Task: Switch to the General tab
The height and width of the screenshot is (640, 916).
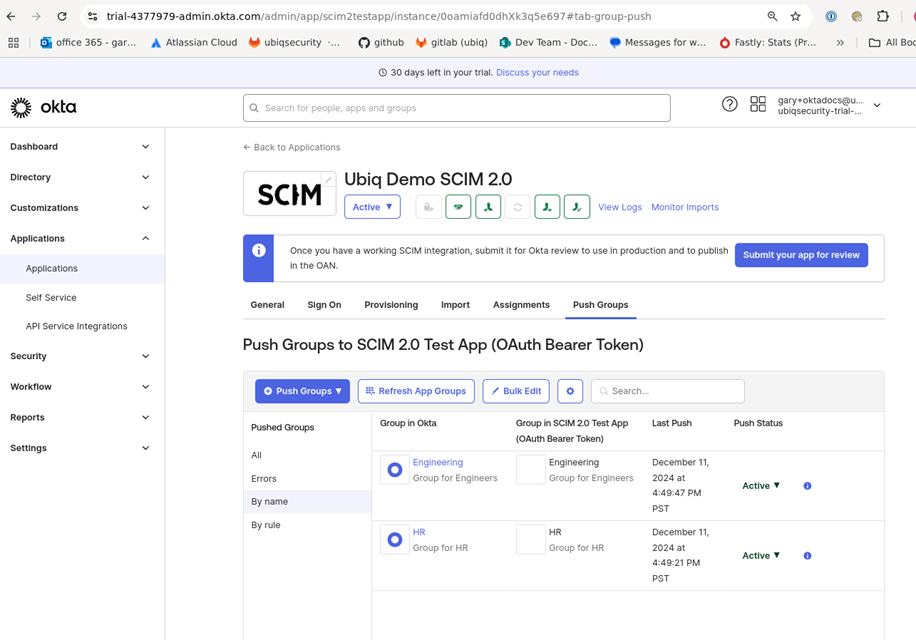Action: (268, 305)
